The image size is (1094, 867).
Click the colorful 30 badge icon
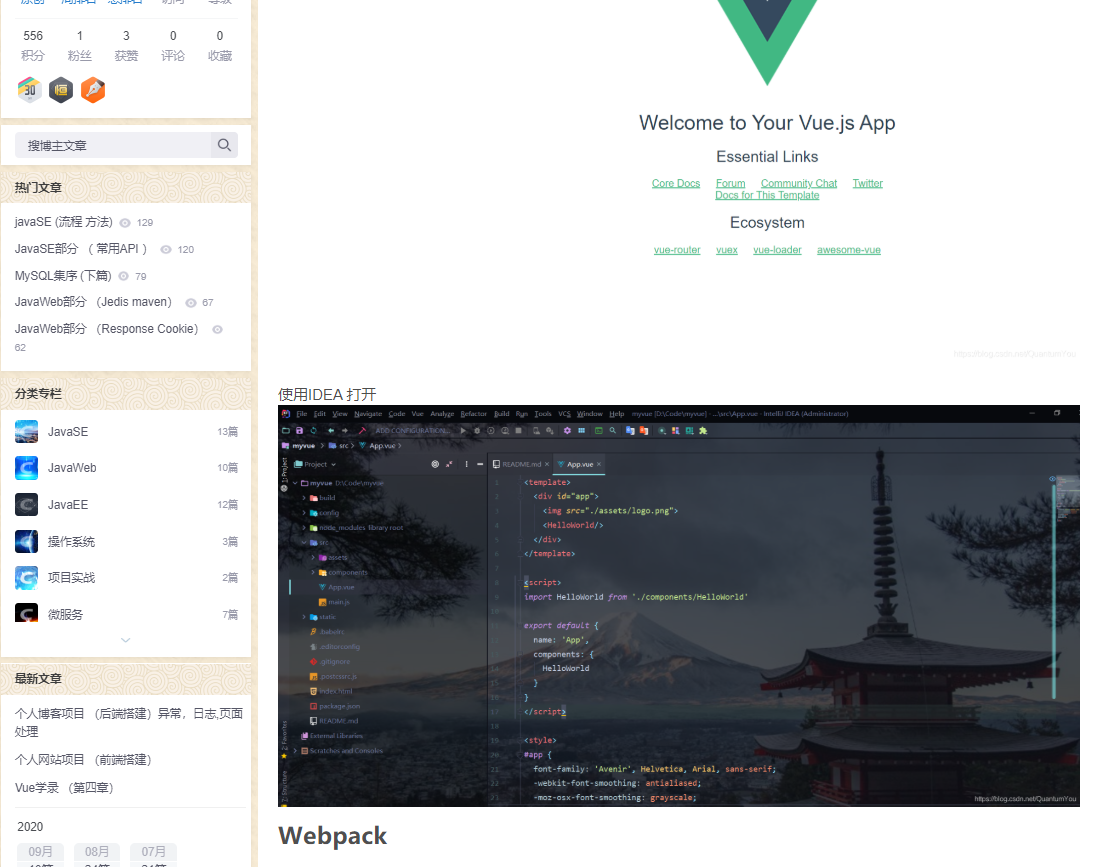point(29,90)
